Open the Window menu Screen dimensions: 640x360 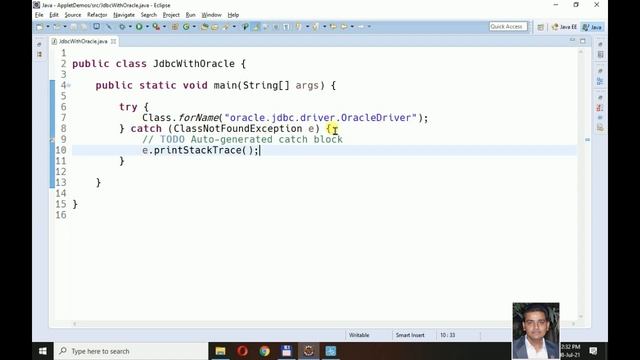(211, 15)
